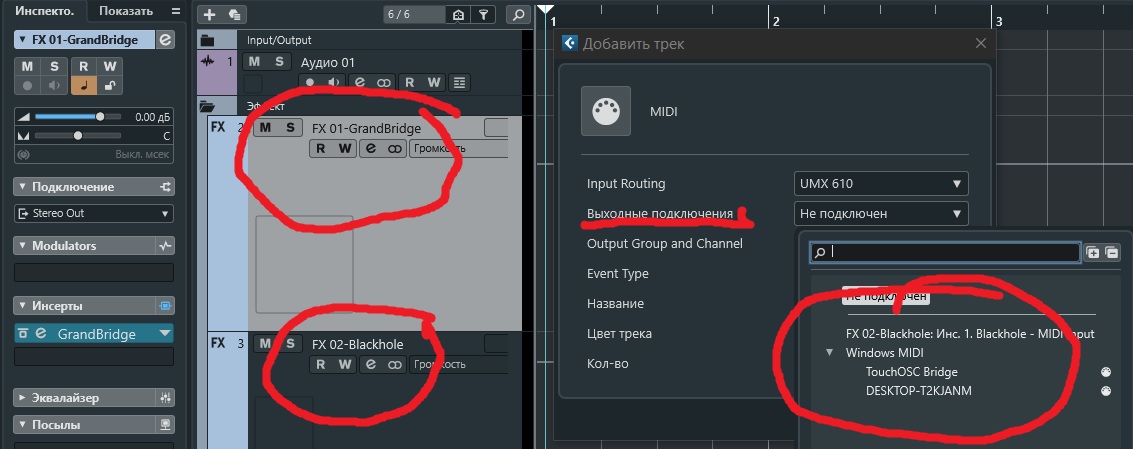Switch to the Инспекто. tab
Screen dimensions: 1133x449
click(45, 11)
